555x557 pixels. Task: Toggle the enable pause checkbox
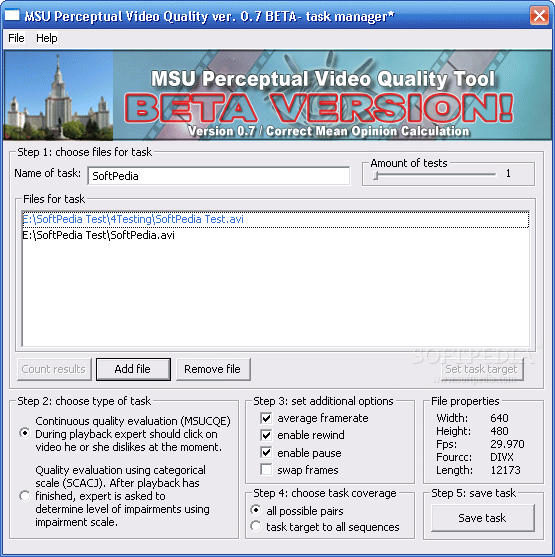(x=266, y=452)
